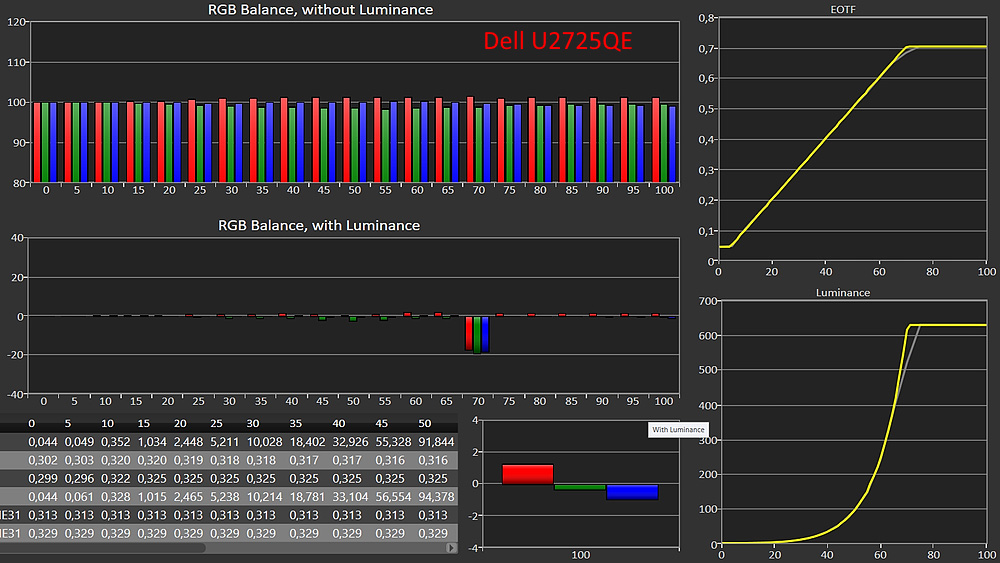Screen dimensions: 1000x563
Task: Pick the "0,328" table cell
Action: (x=115, y=497)
